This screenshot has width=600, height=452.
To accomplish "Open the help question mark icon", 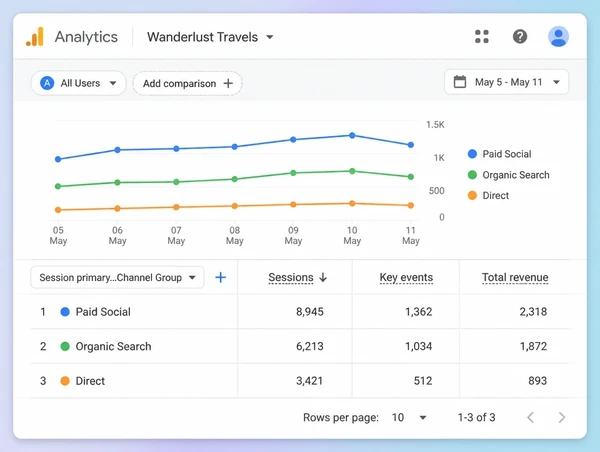I will (520, 37).
